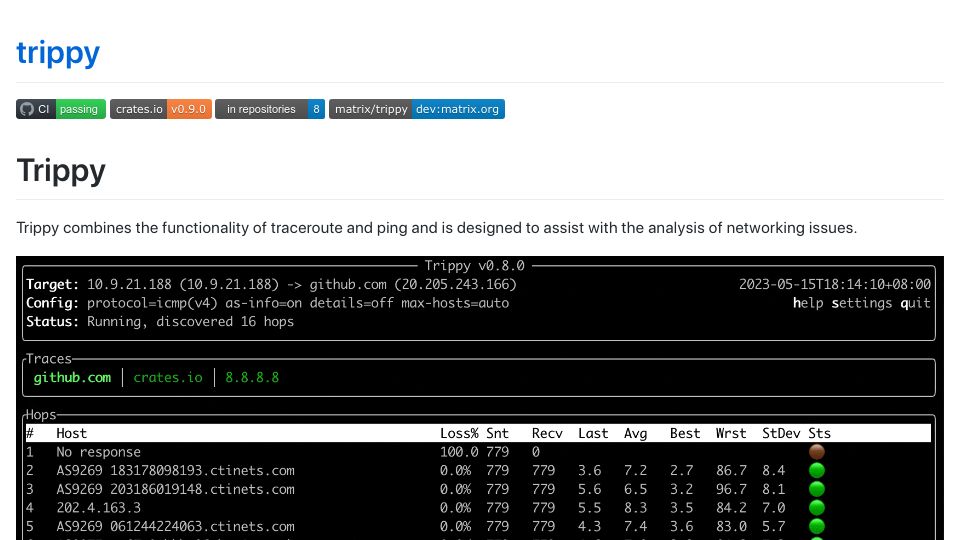Click the Snt column header
The width and height of the screenshot is (960, 540).
(498, 433)
